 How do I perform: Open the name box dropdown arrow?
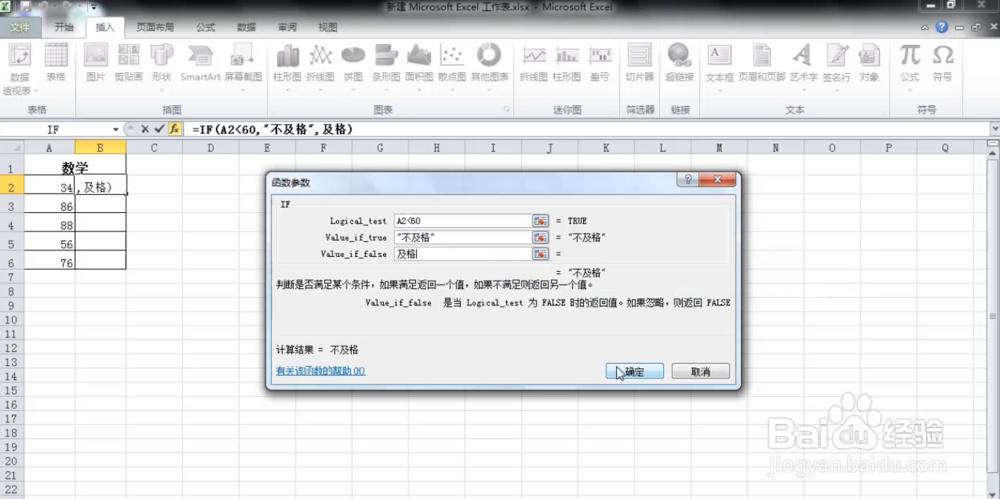click(x=115, y=130)
